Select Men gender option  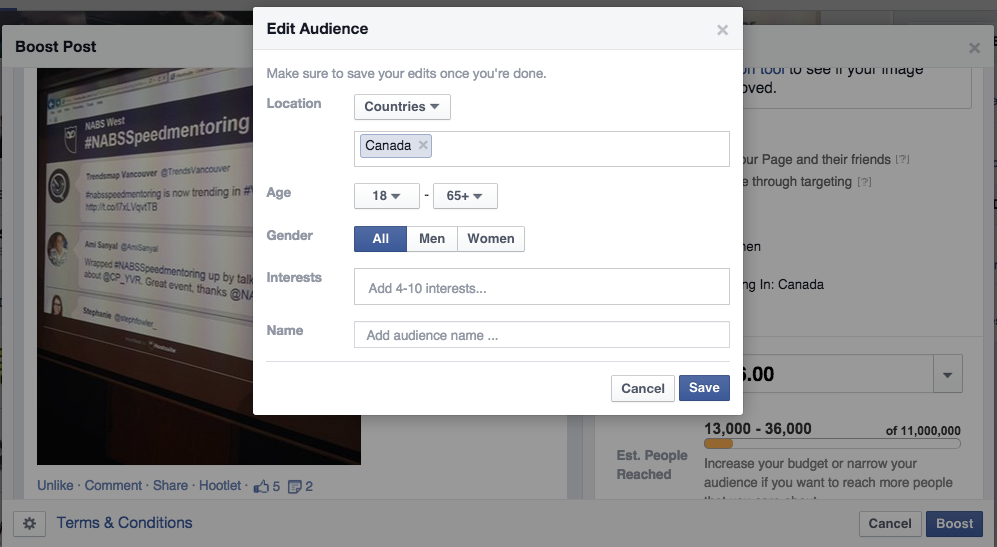tap(432, 239)
